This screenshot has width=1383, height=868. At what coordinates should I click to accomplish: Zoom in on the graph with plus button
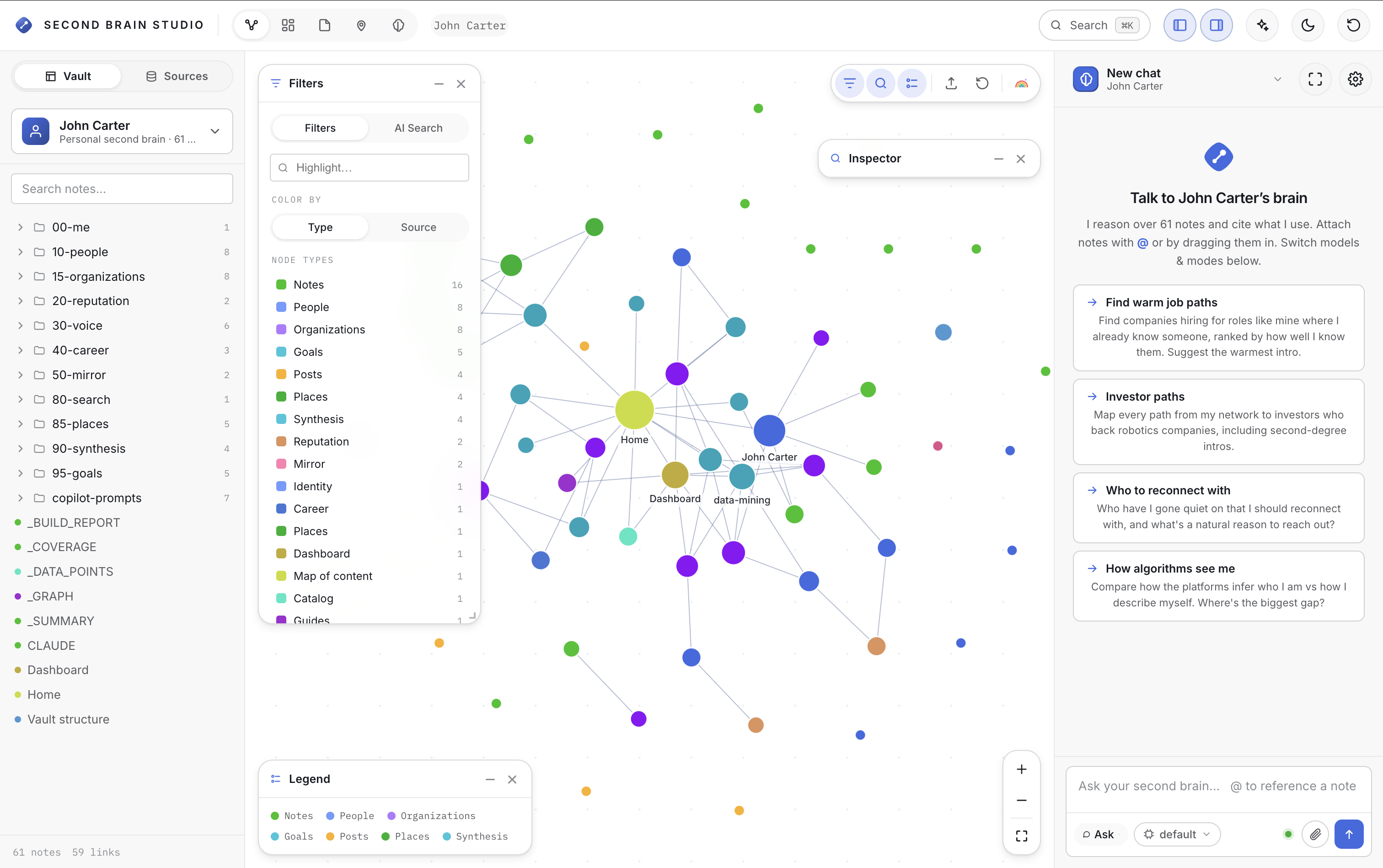[1022, 770]
